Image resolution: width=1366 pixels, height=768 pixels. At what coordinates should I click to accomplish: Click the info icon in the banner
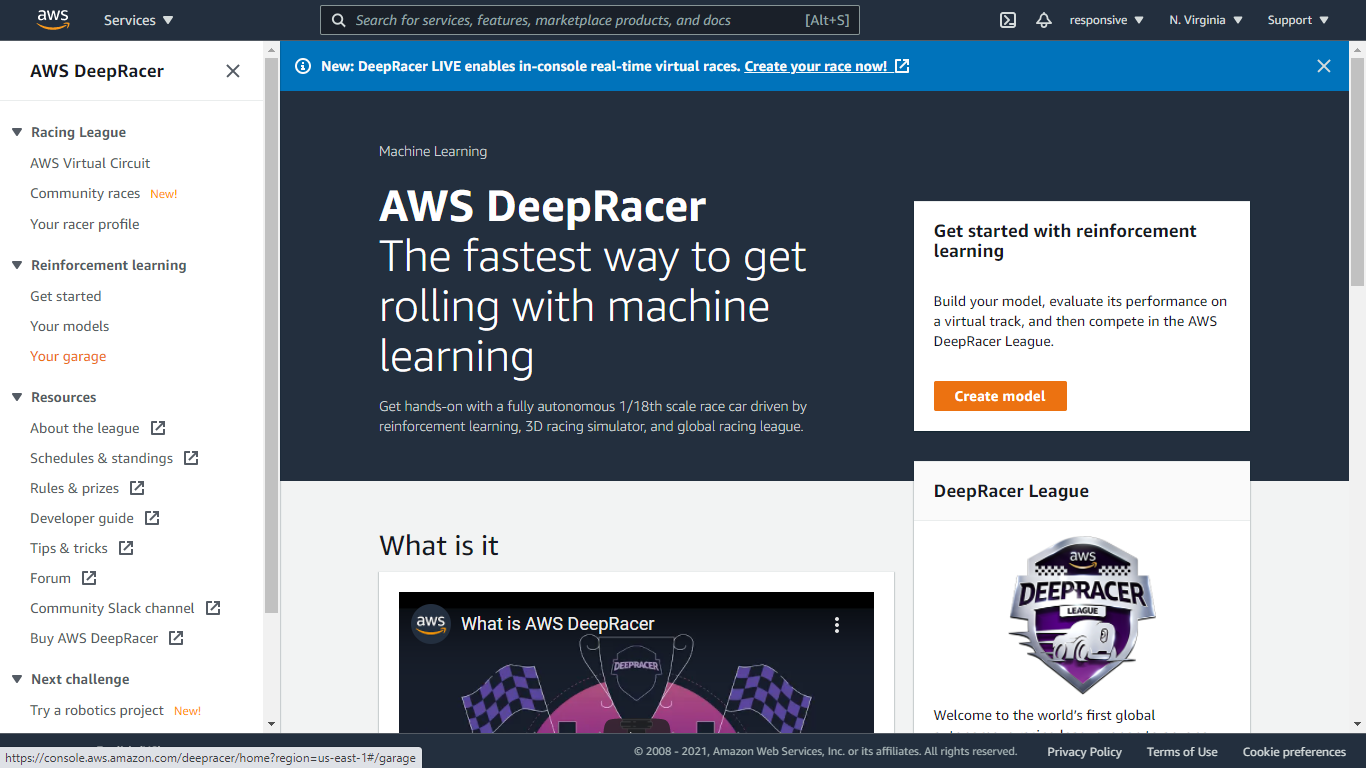coord(303,66)
